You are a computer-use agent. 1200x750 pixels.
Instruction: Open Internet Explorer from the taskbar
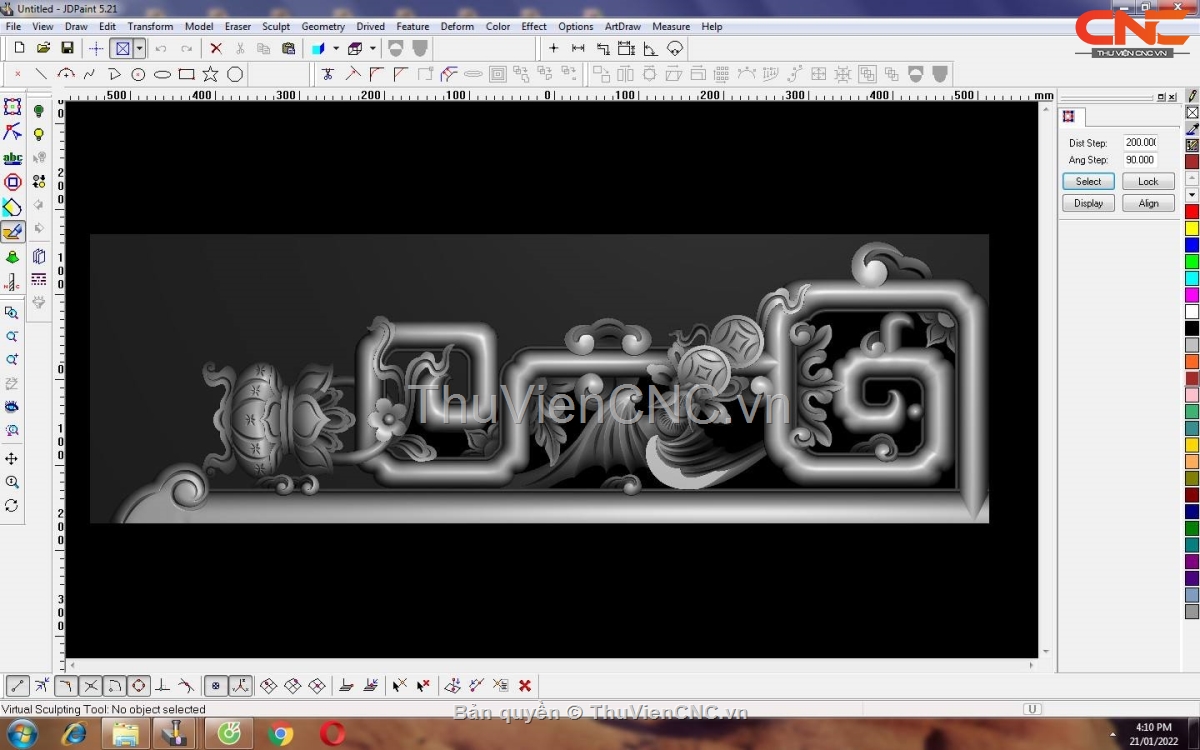(x=75, y=734)
